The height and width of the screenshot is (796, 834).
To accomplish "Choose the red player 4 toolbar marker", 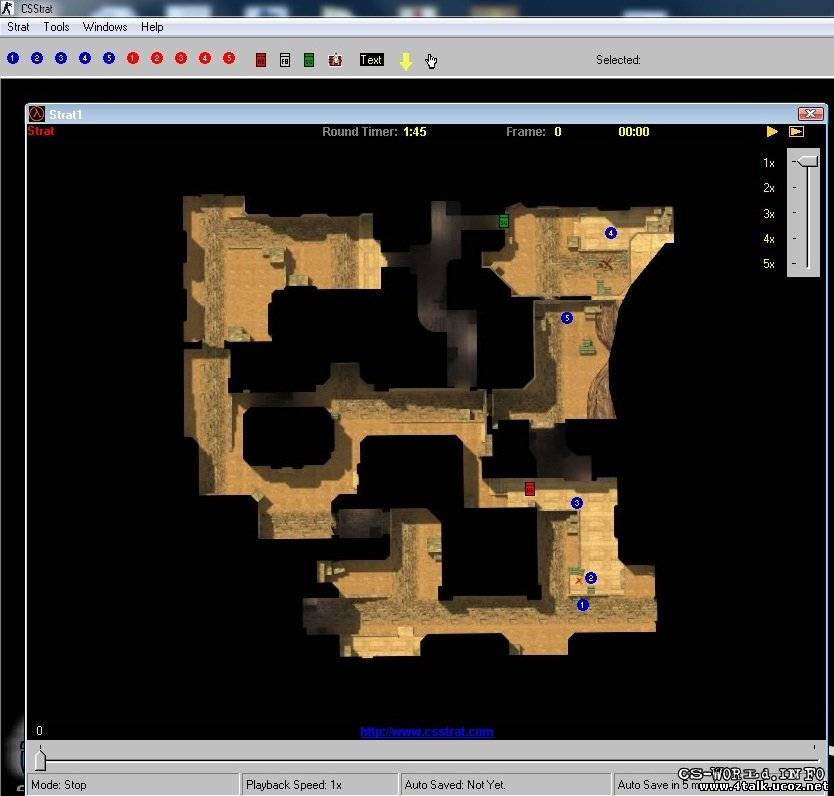I will [205, 59].
